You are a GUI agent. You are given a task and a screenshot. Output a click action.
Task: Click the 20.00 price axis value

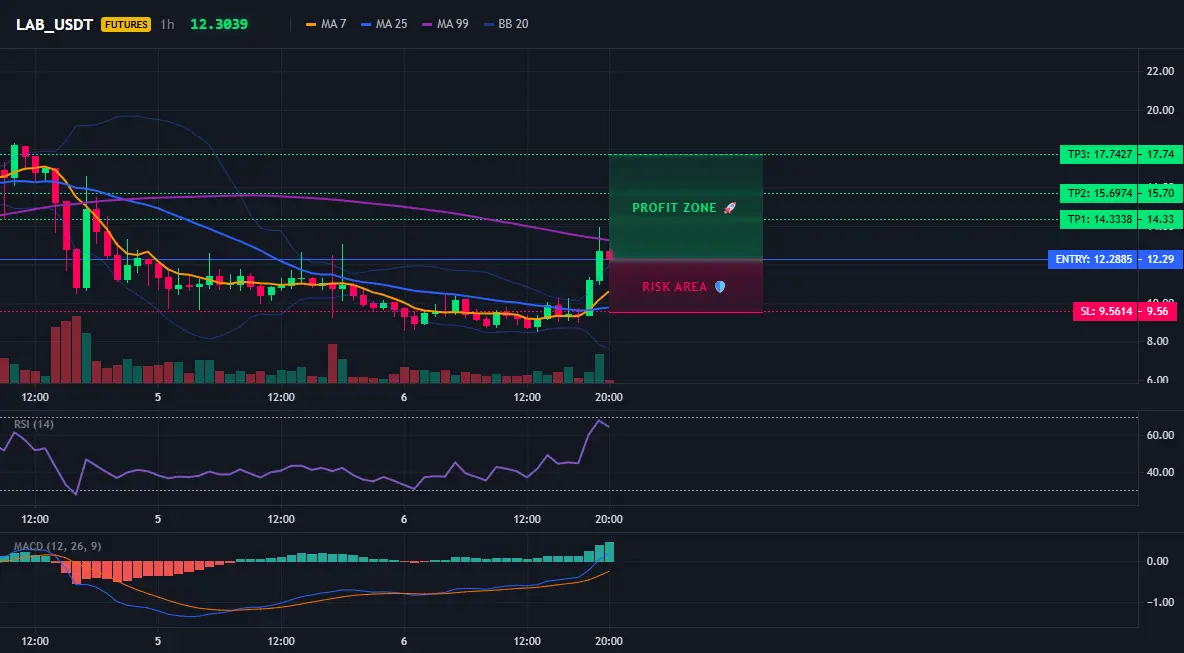tap(1160, 110)
